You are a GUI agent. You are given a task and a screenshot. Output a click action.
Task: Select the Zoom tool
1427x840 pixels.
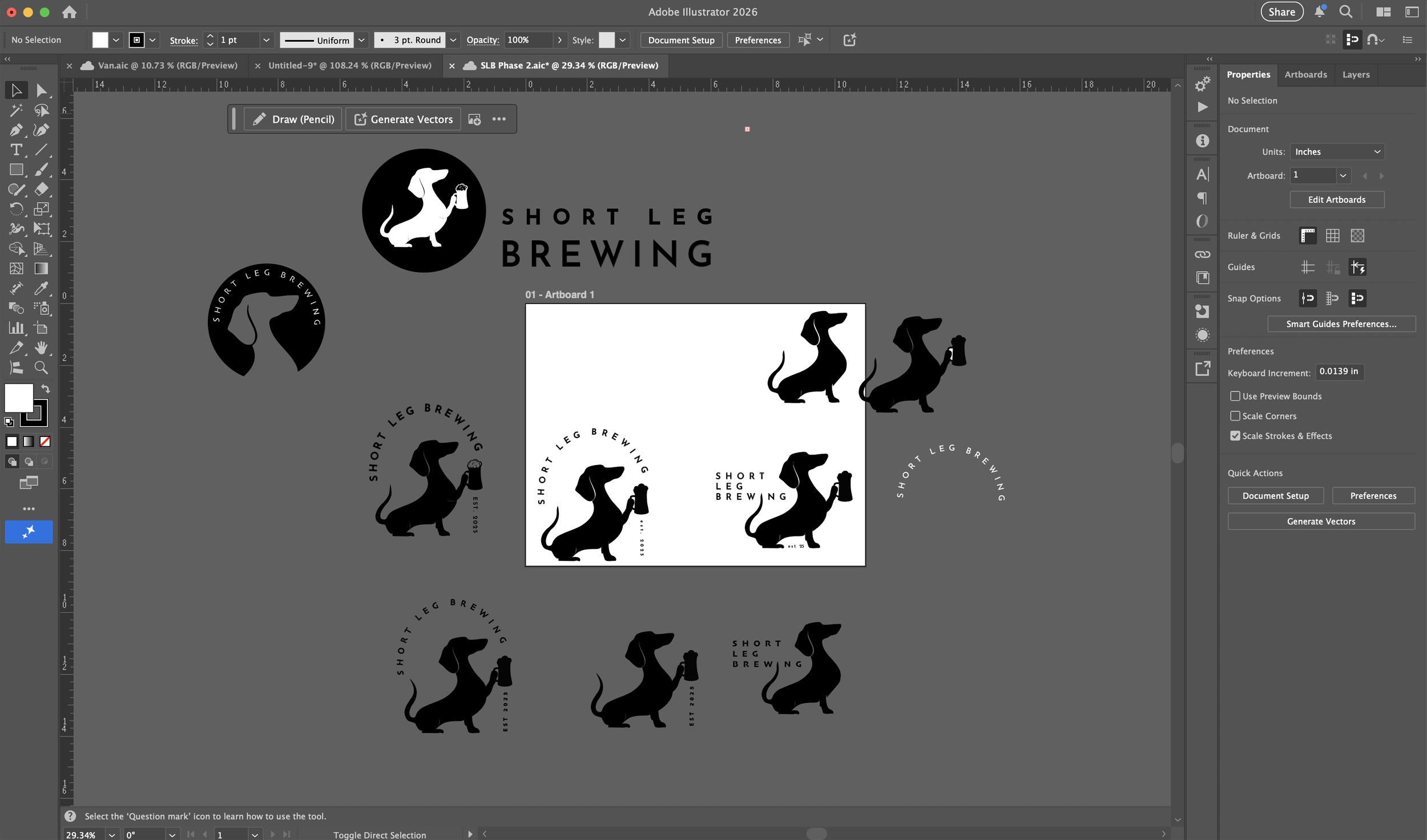[41, 367]
